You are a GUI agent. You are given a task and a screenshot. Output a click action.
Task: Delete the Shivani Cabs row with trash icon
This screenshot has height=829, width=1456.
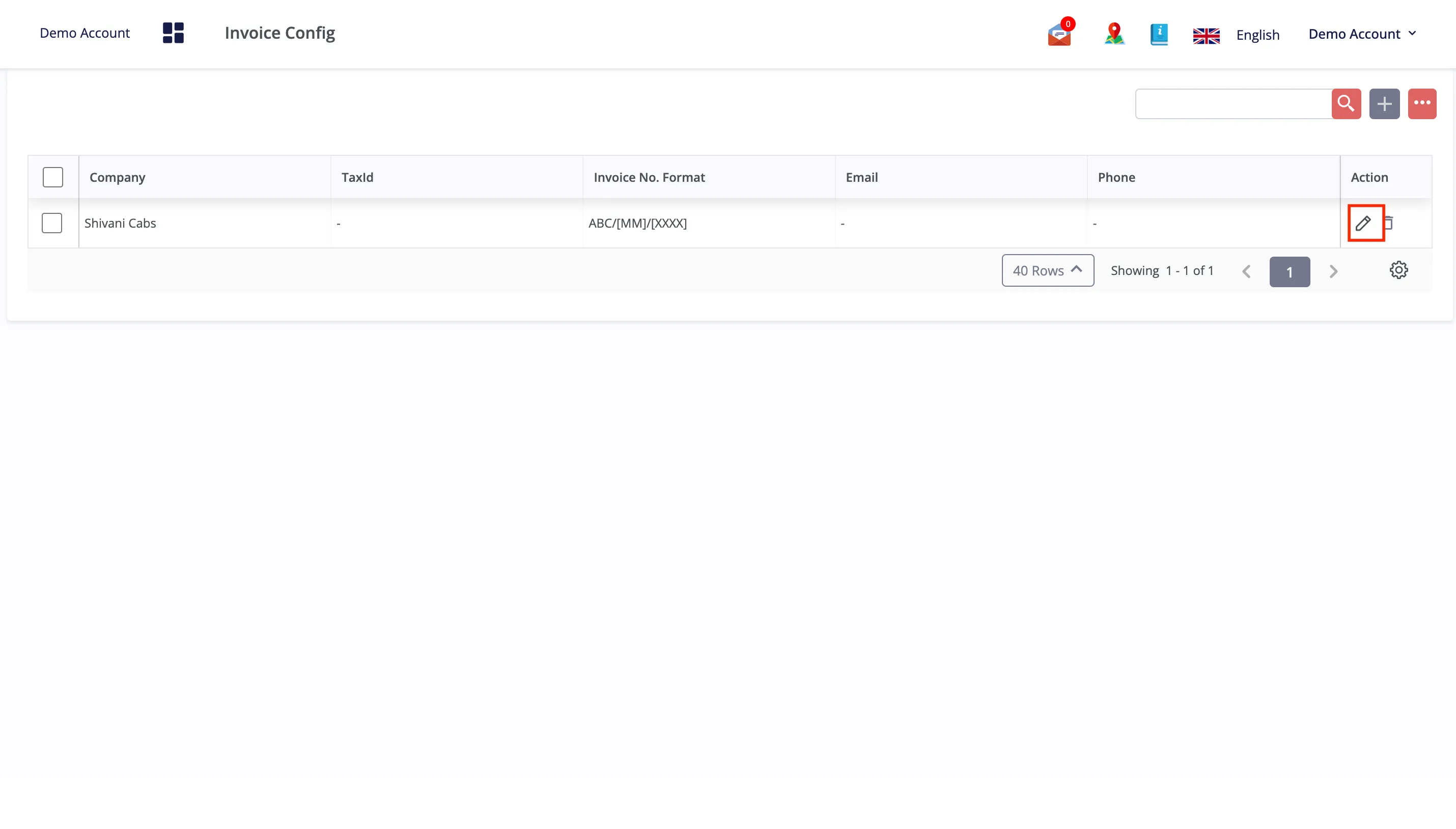[x=1389, y=223]
